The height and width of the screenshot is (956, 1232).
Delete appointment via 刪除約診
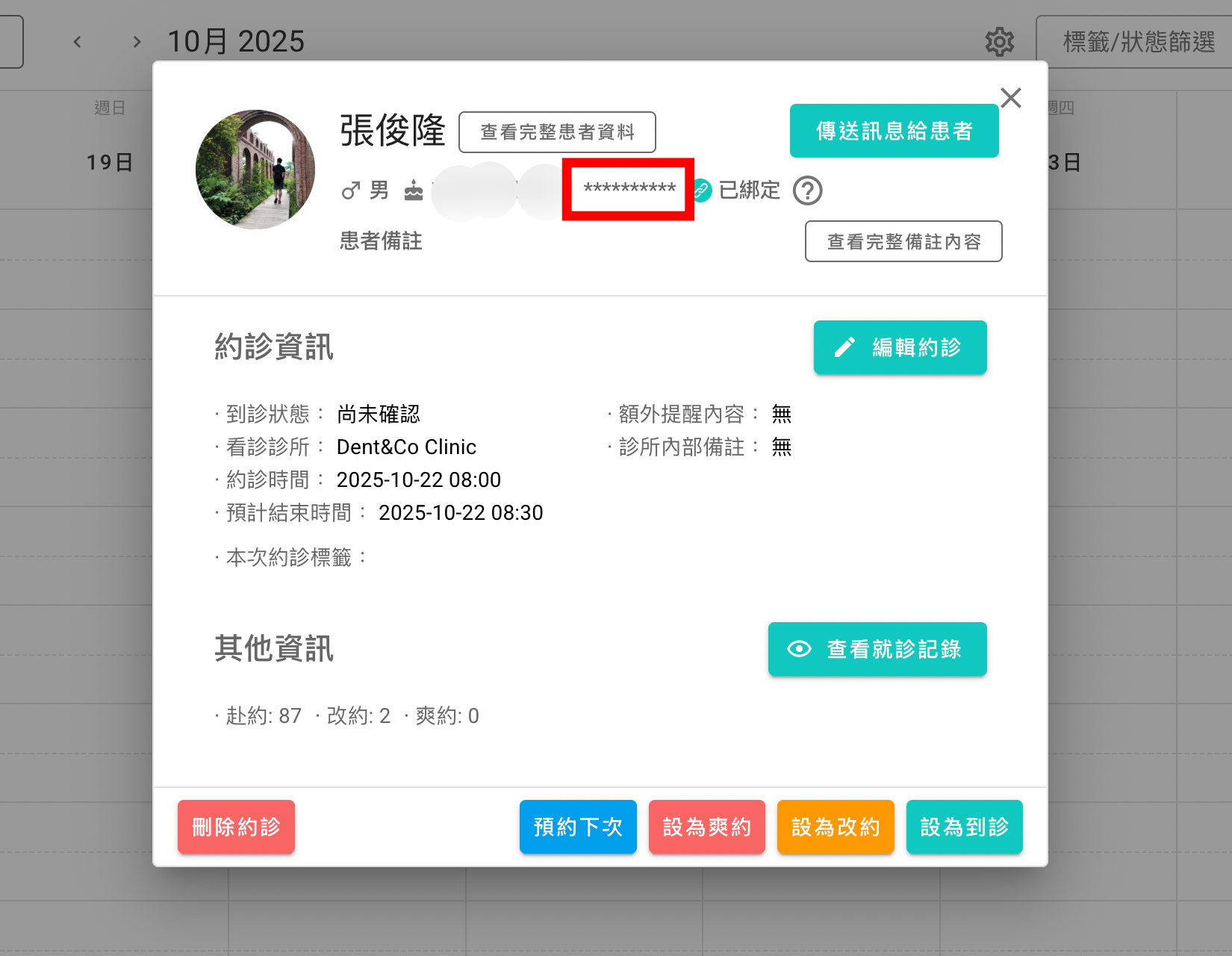236,827
